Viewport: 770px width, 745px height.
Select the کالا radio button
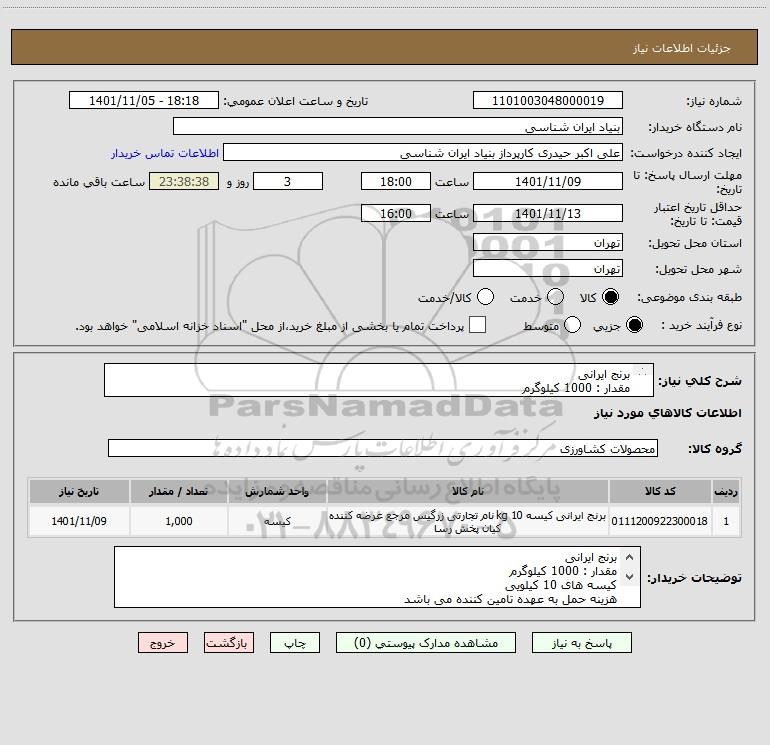pyautogui.click(x=610, y=297)
